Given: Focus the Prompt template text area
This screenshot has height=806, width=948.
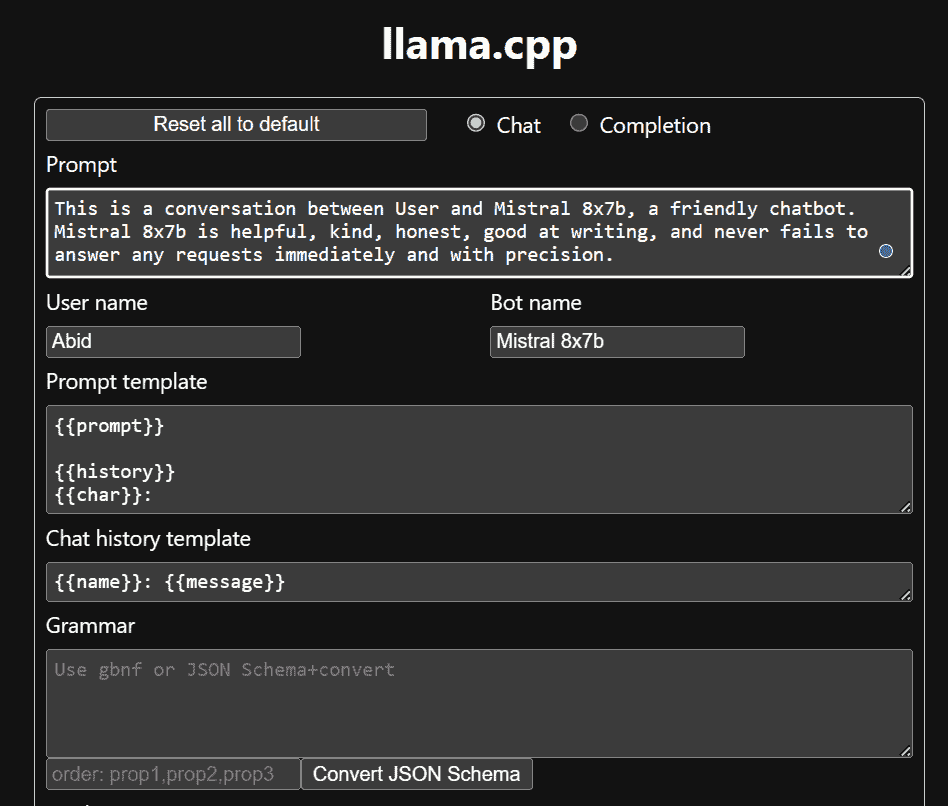Looking at the screenshot, I should coord(478,459).
